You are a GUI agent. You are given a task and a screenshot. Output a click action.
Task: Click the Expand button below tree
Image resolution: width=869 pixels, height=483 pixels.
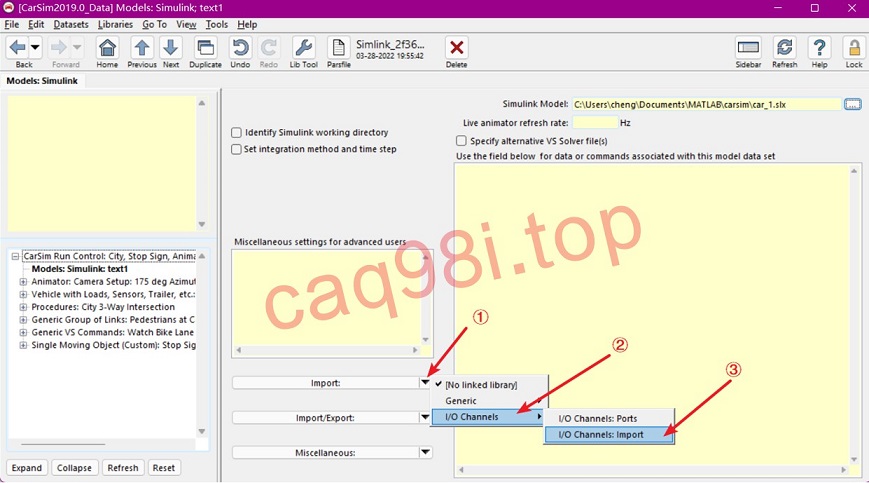pyautogui.click(x=27, y=467)
